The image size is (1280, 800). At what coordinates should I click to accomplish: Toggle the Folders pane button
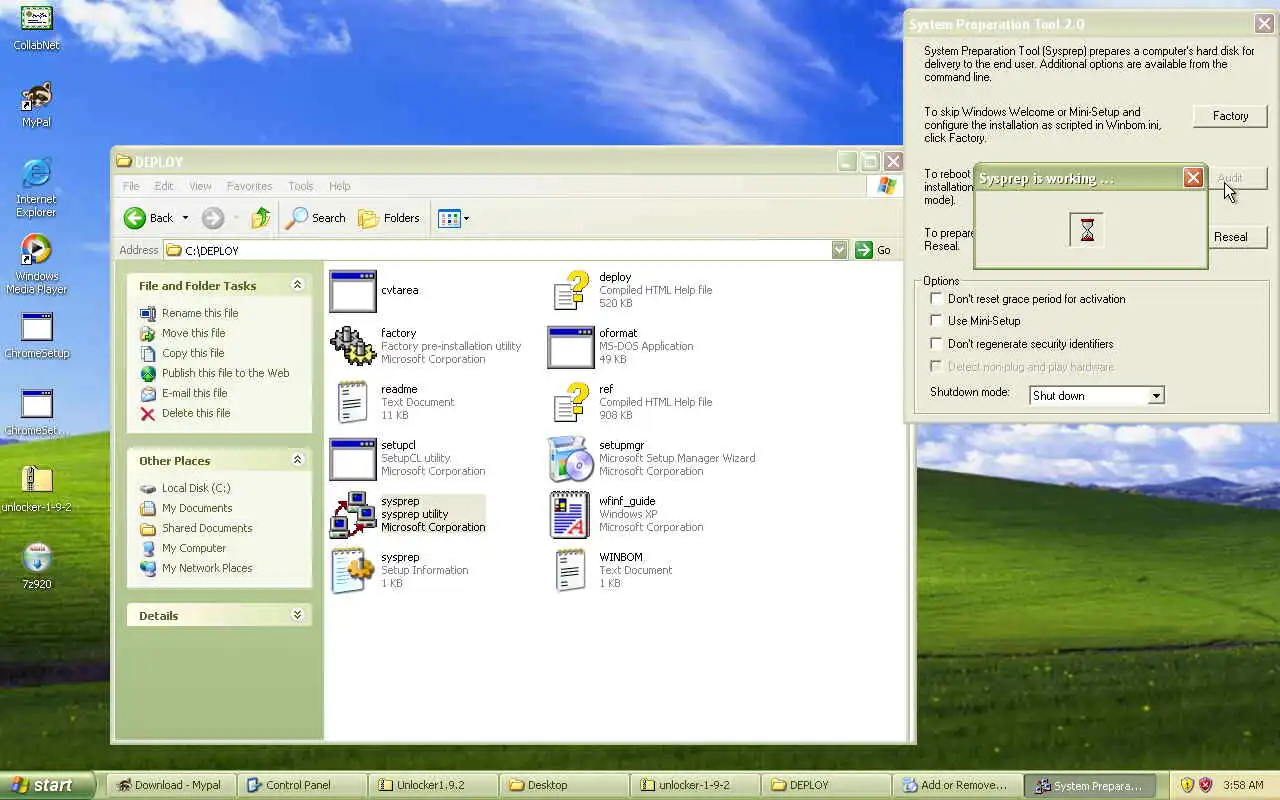(x=389, y=218)
